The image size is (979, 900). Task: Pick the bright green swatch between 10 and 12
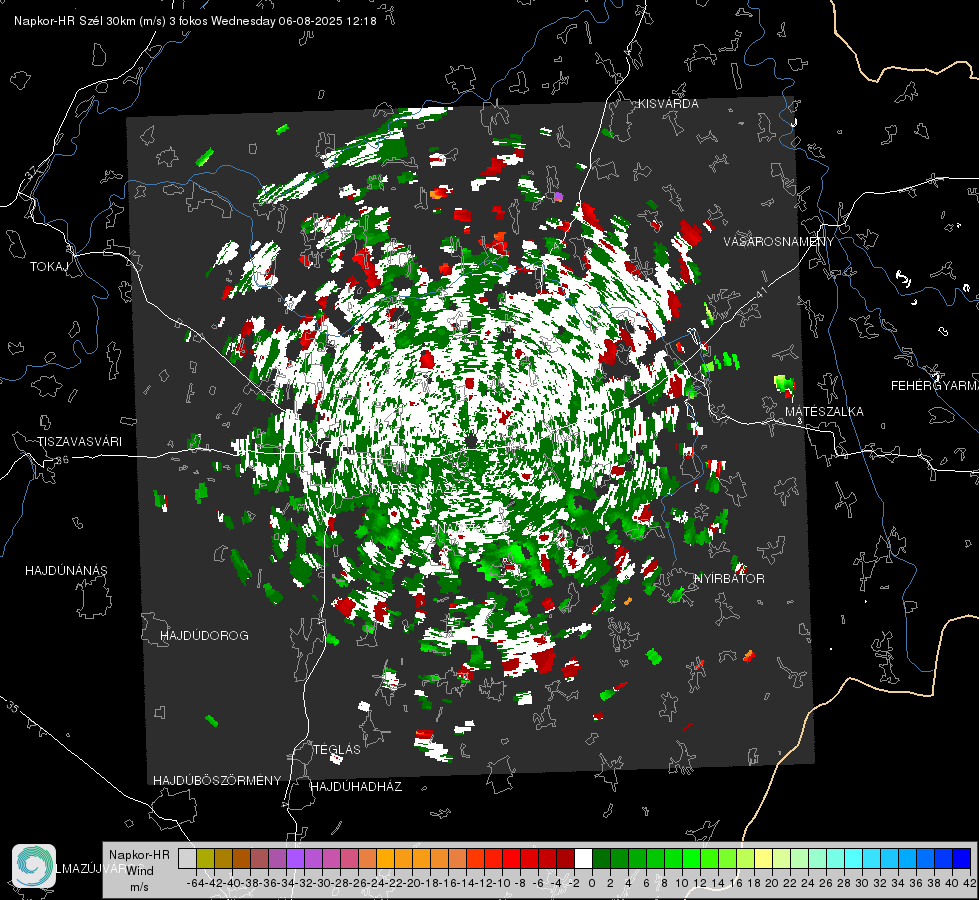coord(691,859)
